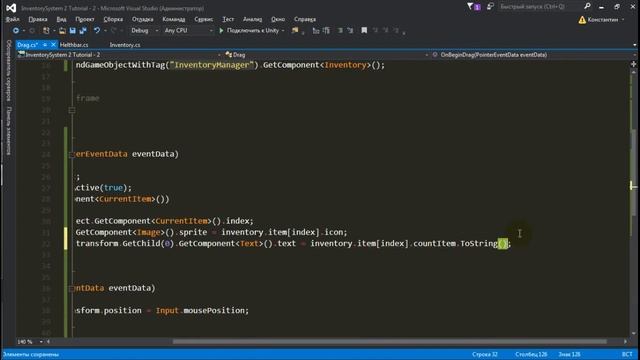Expand the Attach to Unity dropdown arrow
Screen dimensions: 640x360
pyautogui.click(x=283, y=31)
